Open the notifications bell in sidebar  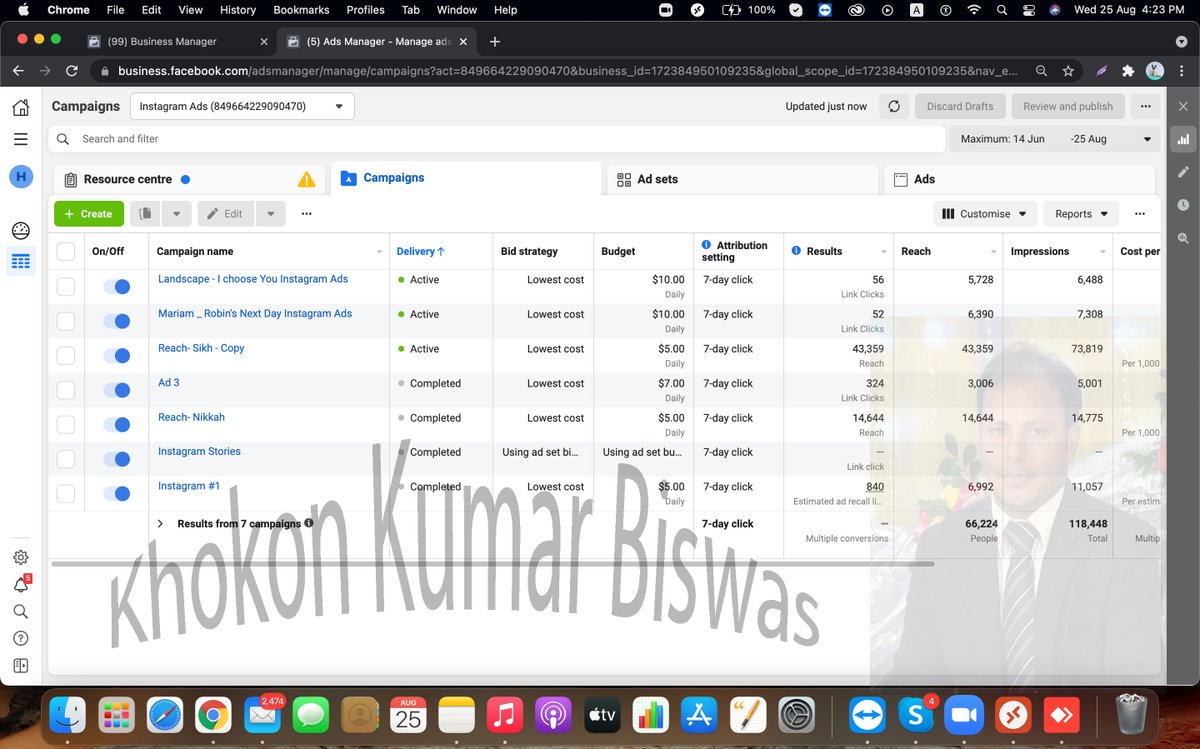20,585
